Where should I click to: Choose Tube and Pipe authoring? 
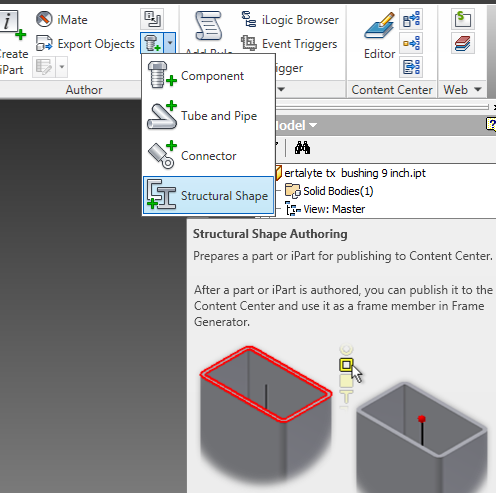point(209,116)
